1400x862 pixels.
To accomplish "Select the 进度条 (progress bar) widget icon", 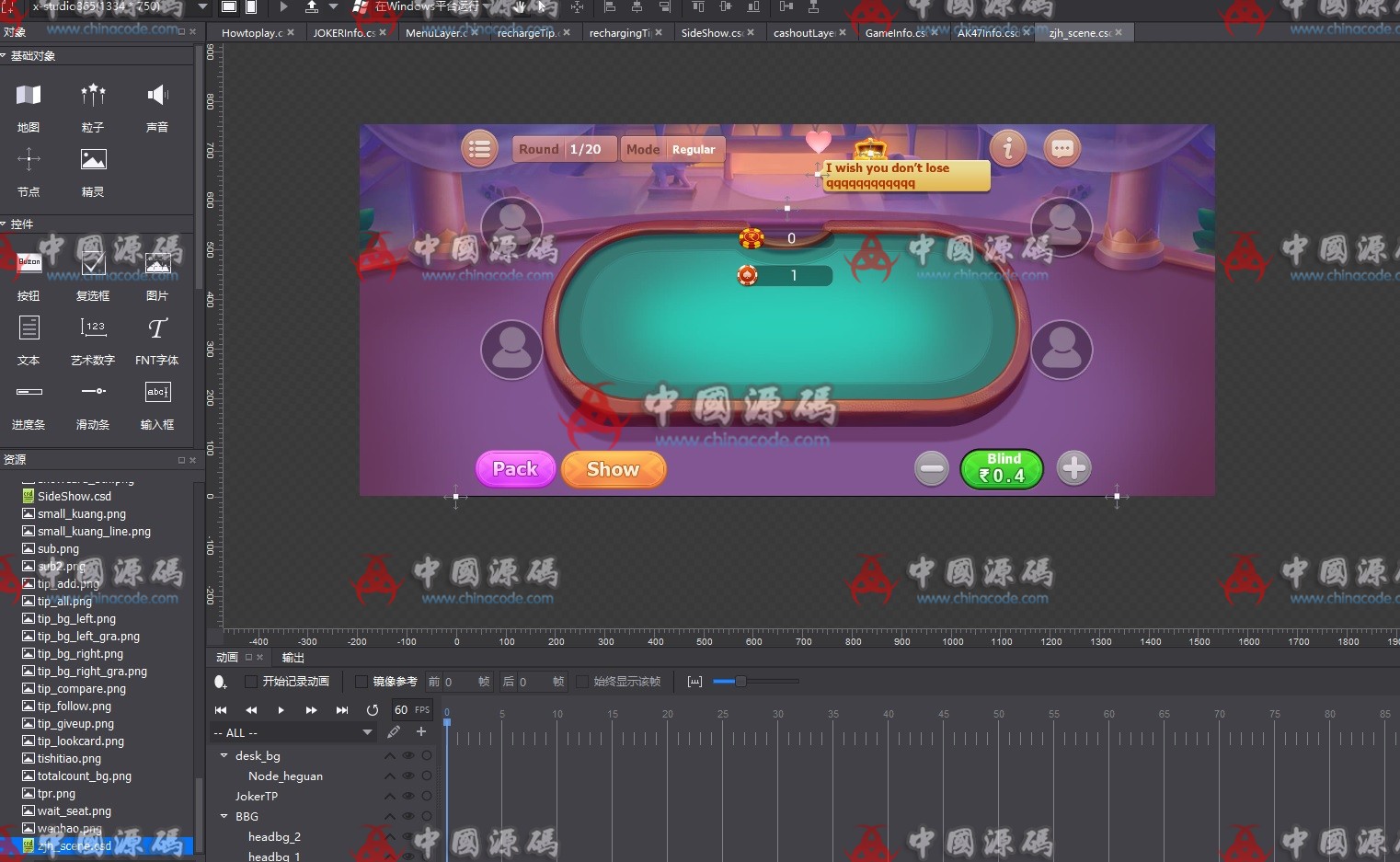I will click(29, 392).
